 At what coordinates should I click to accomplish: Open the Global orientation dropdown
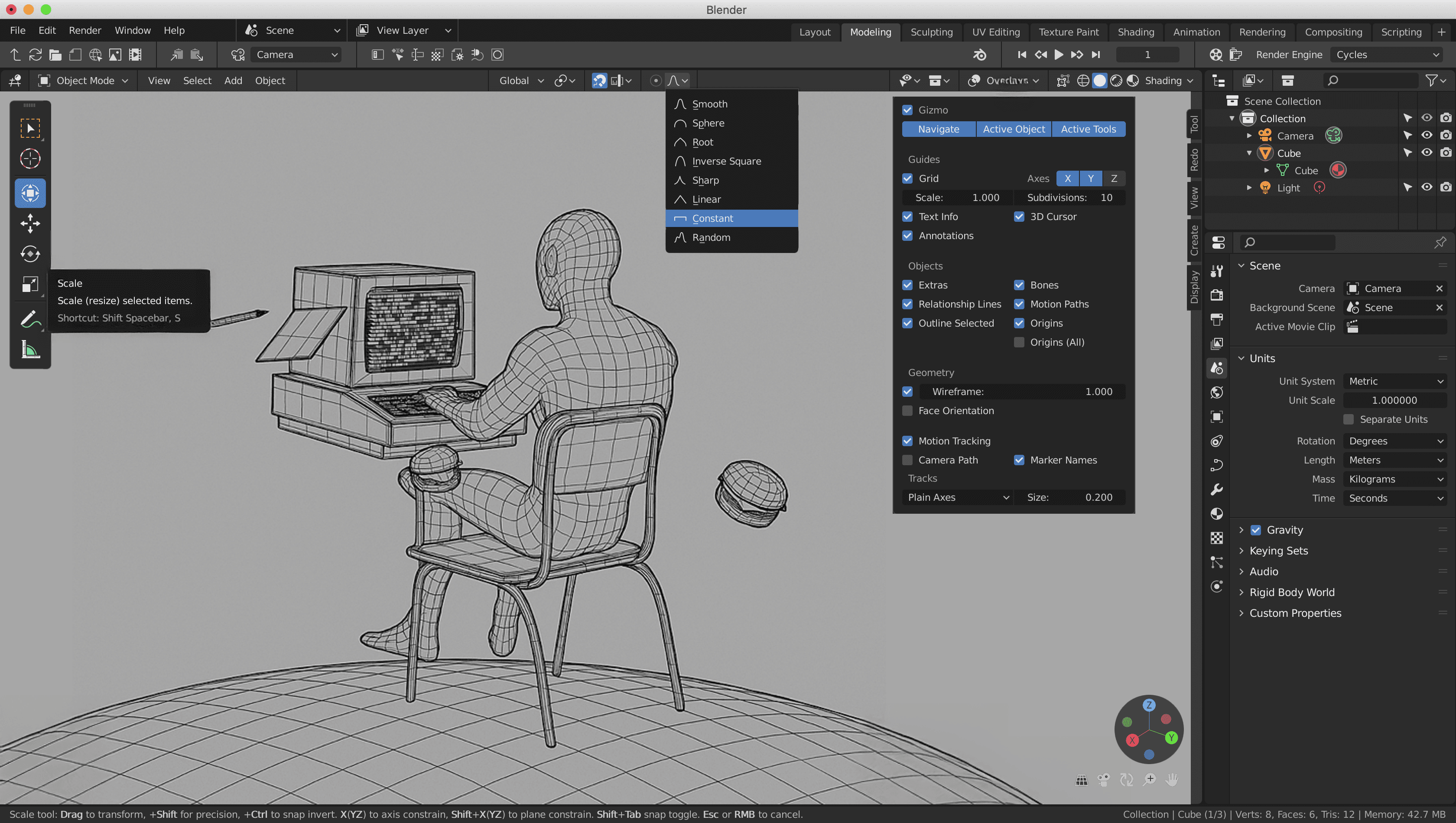(x=521, y=81)
